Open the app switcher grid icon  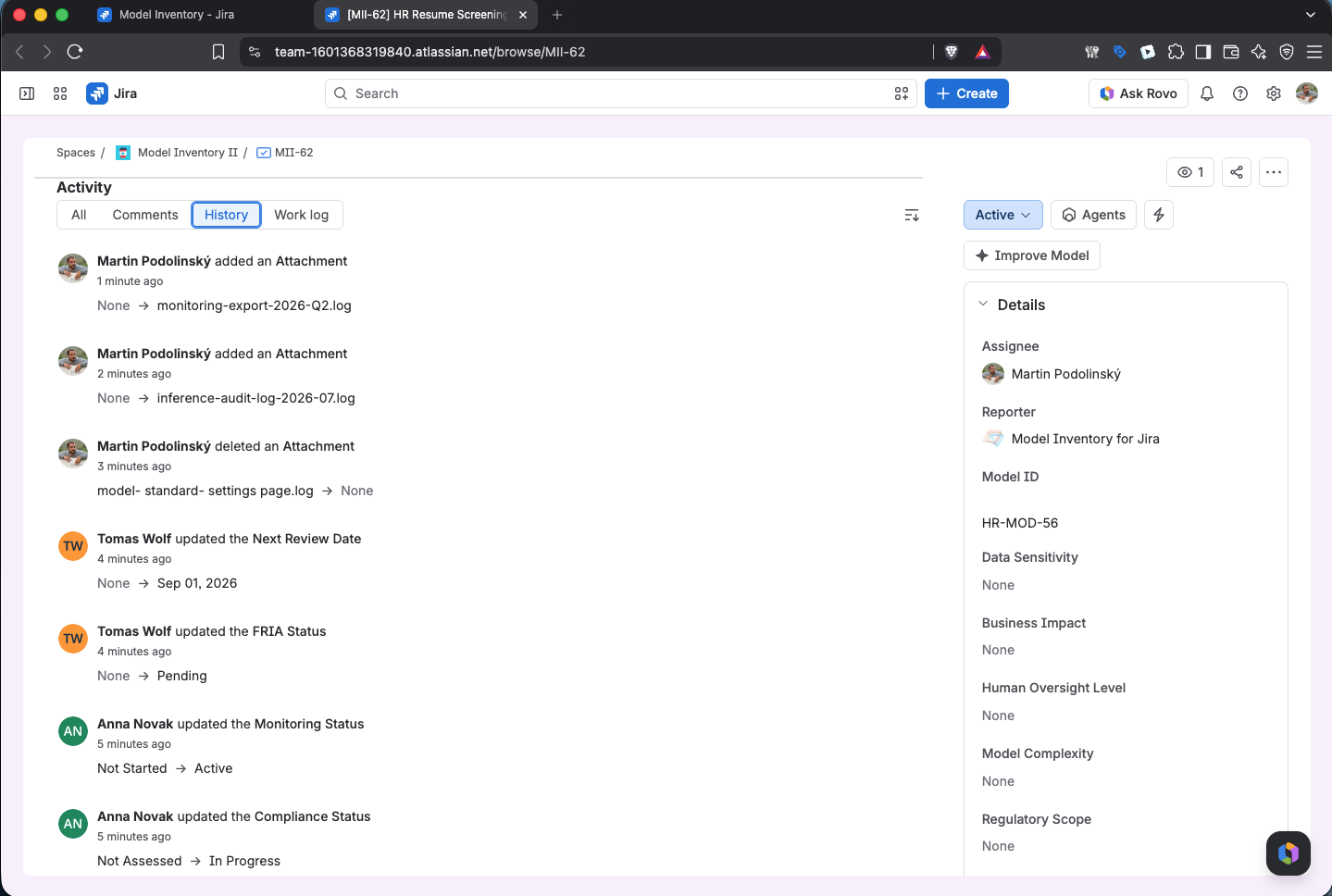(60, 93)
